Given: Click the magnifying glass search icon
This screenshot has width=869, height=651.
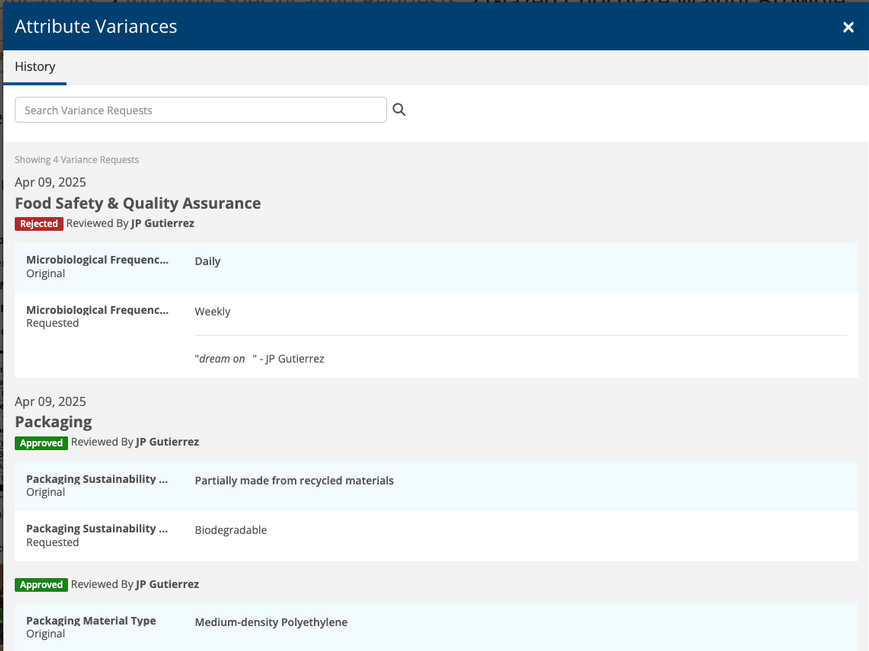Looking at the screenshot, I should 399,110.
